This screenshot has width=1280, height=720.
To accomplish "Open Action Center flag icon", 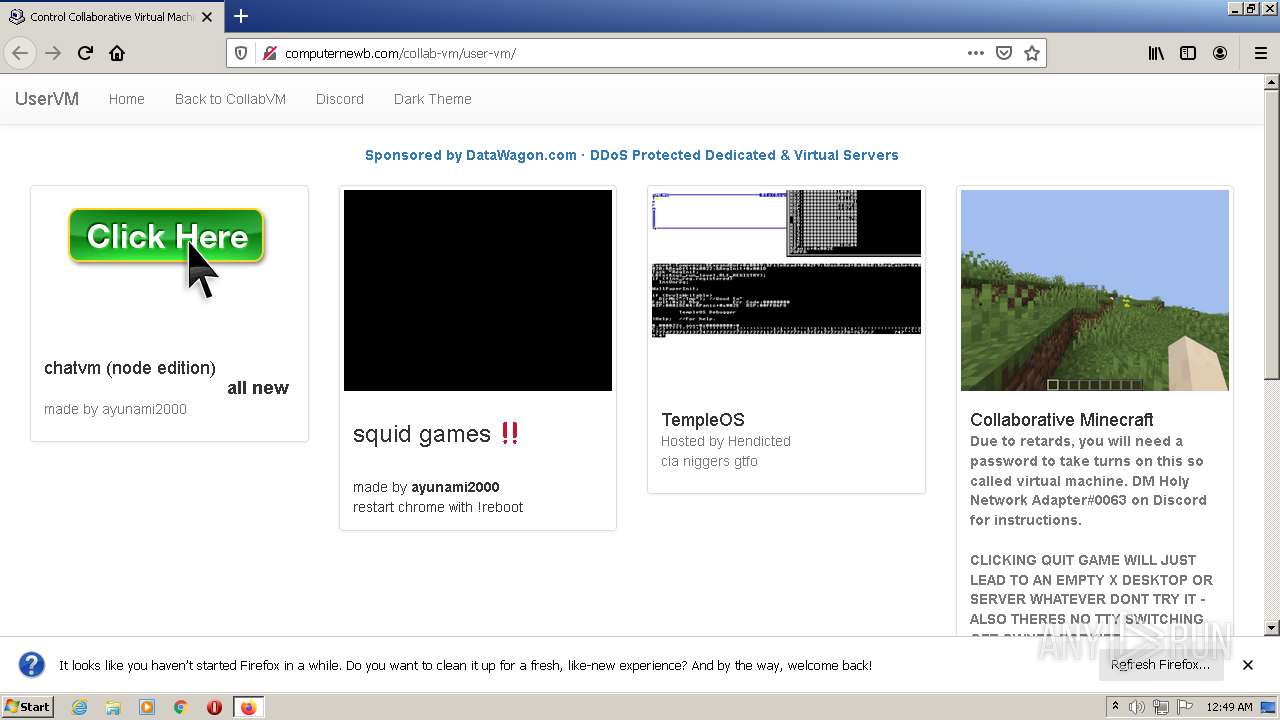I will tap(1184, 707).
